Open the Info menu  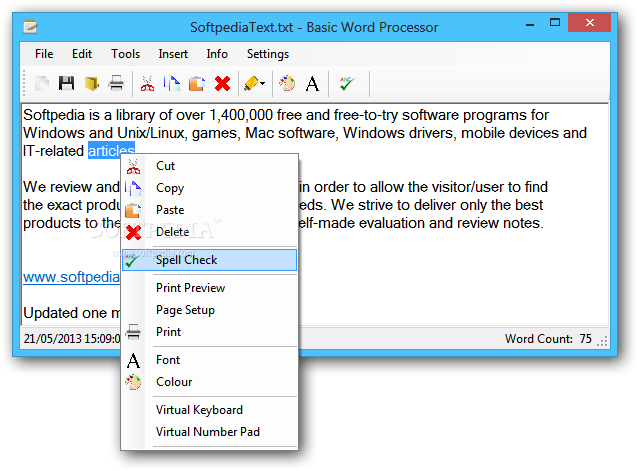point(217,54)
